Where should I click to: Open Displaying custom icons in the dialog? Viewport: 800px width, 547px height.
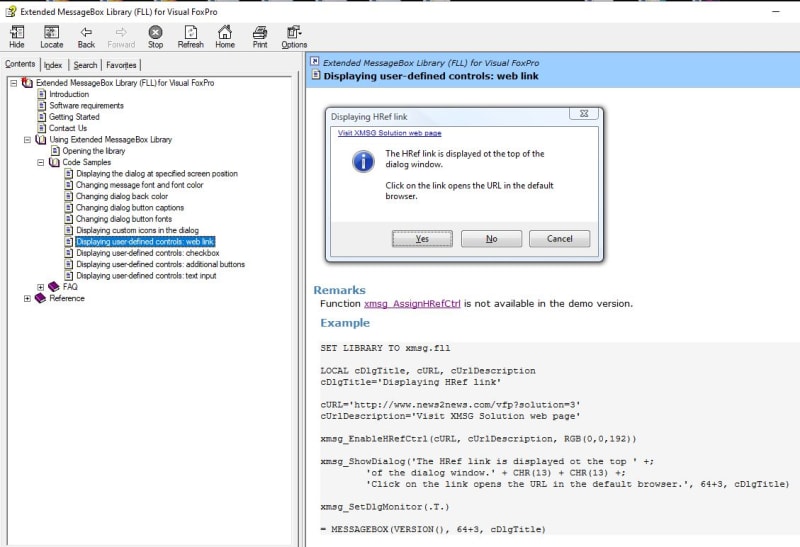(137, 230)
